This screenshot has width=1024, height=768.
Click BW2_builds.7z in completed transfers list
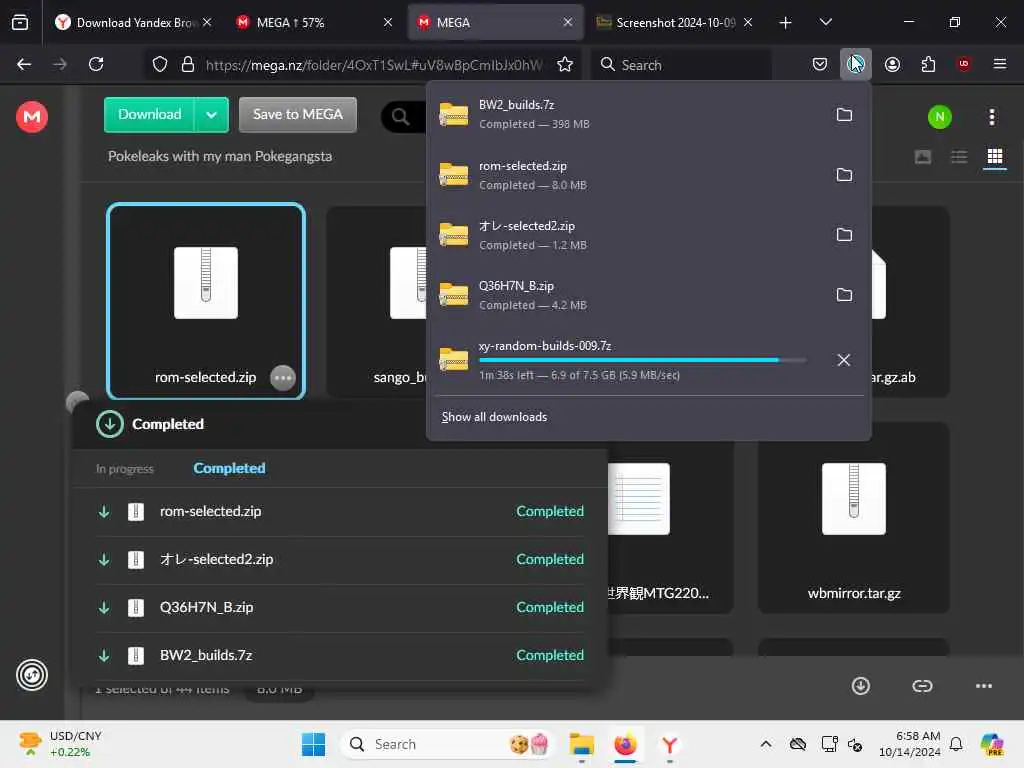[340, 655]
